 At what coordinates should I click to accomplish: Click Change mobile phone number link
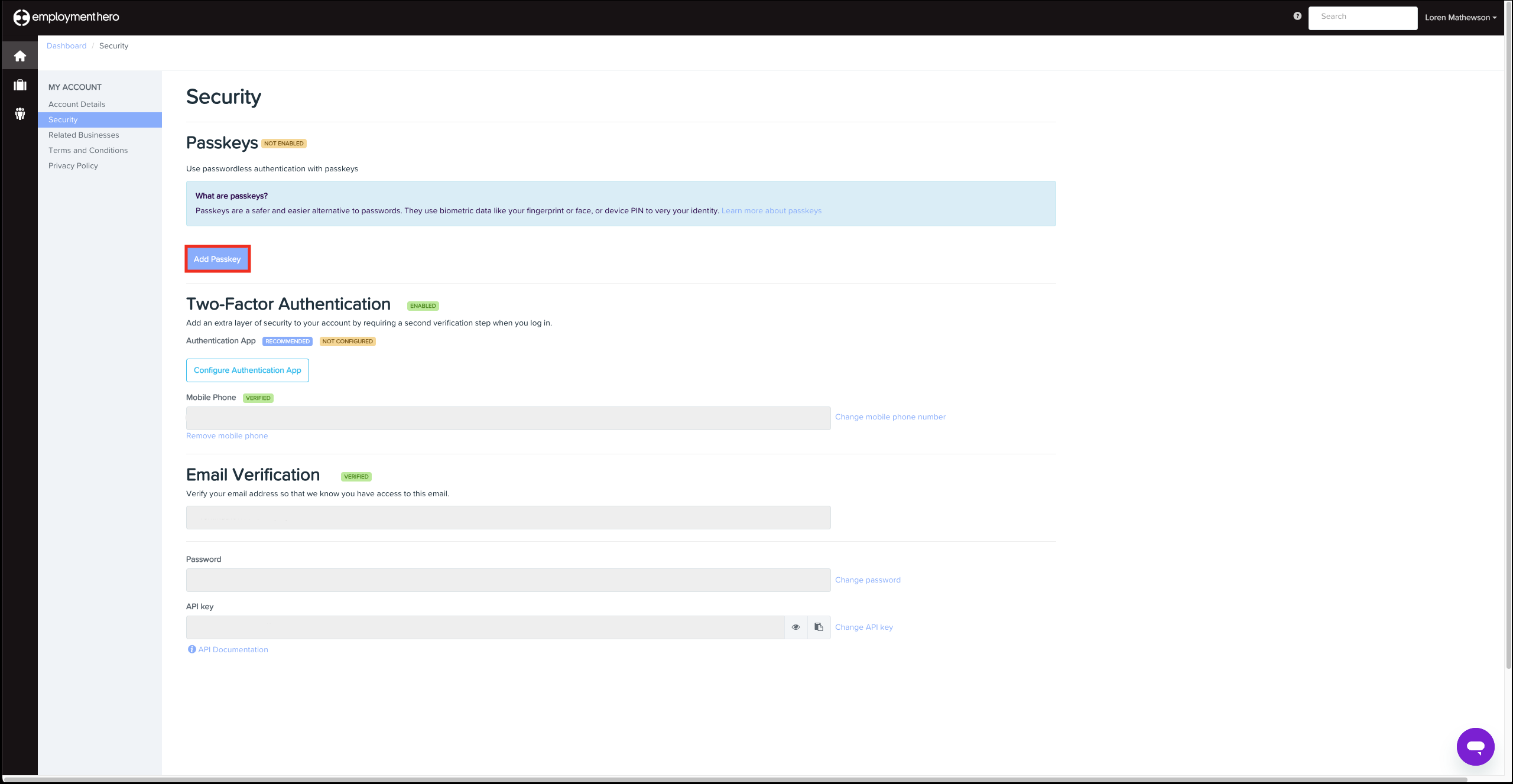(890, 417)
